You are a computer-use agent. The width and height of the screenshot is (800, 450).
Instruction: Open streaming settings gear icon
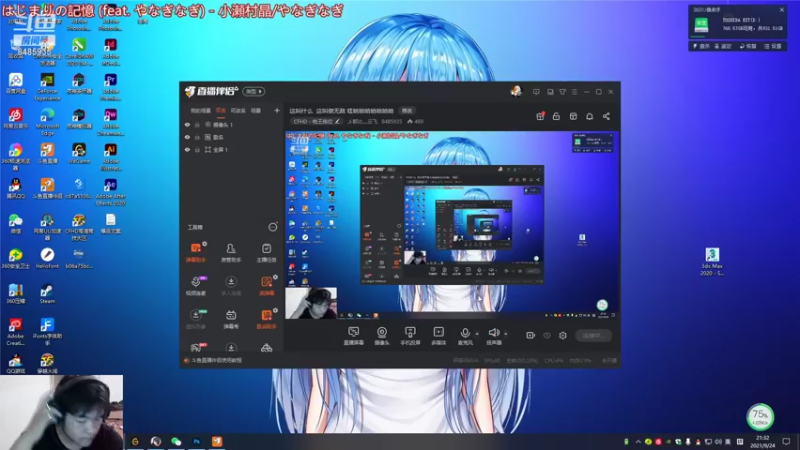563,335
